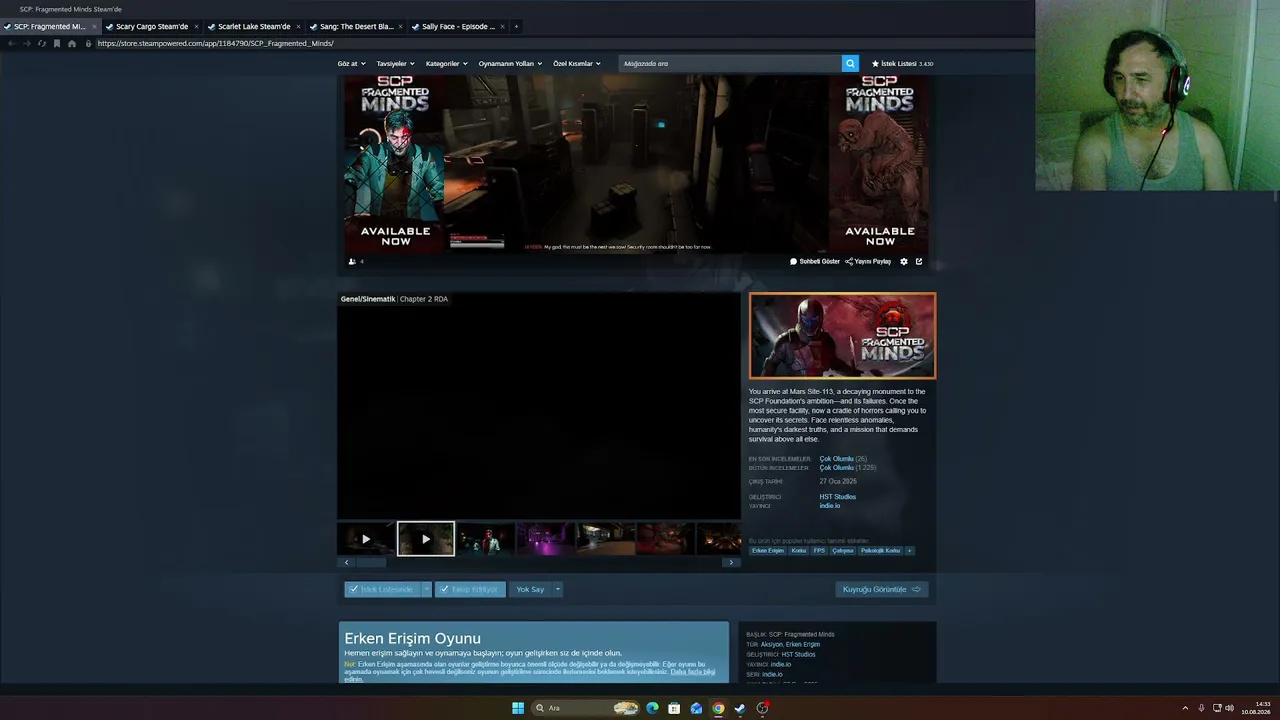This screenshot has height=720, width=1280.
Task: Expand the Özel Kısımlar menu
Action: (577, 64)
